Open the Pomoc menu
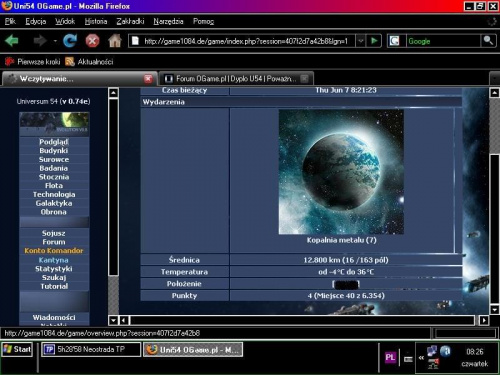Viewport: 500px width, 375px height. (x=203, y=21)
